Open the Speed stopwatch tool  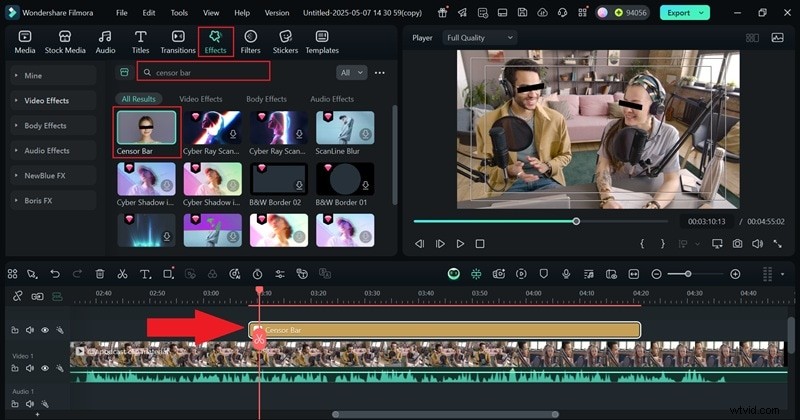point(257,274)
